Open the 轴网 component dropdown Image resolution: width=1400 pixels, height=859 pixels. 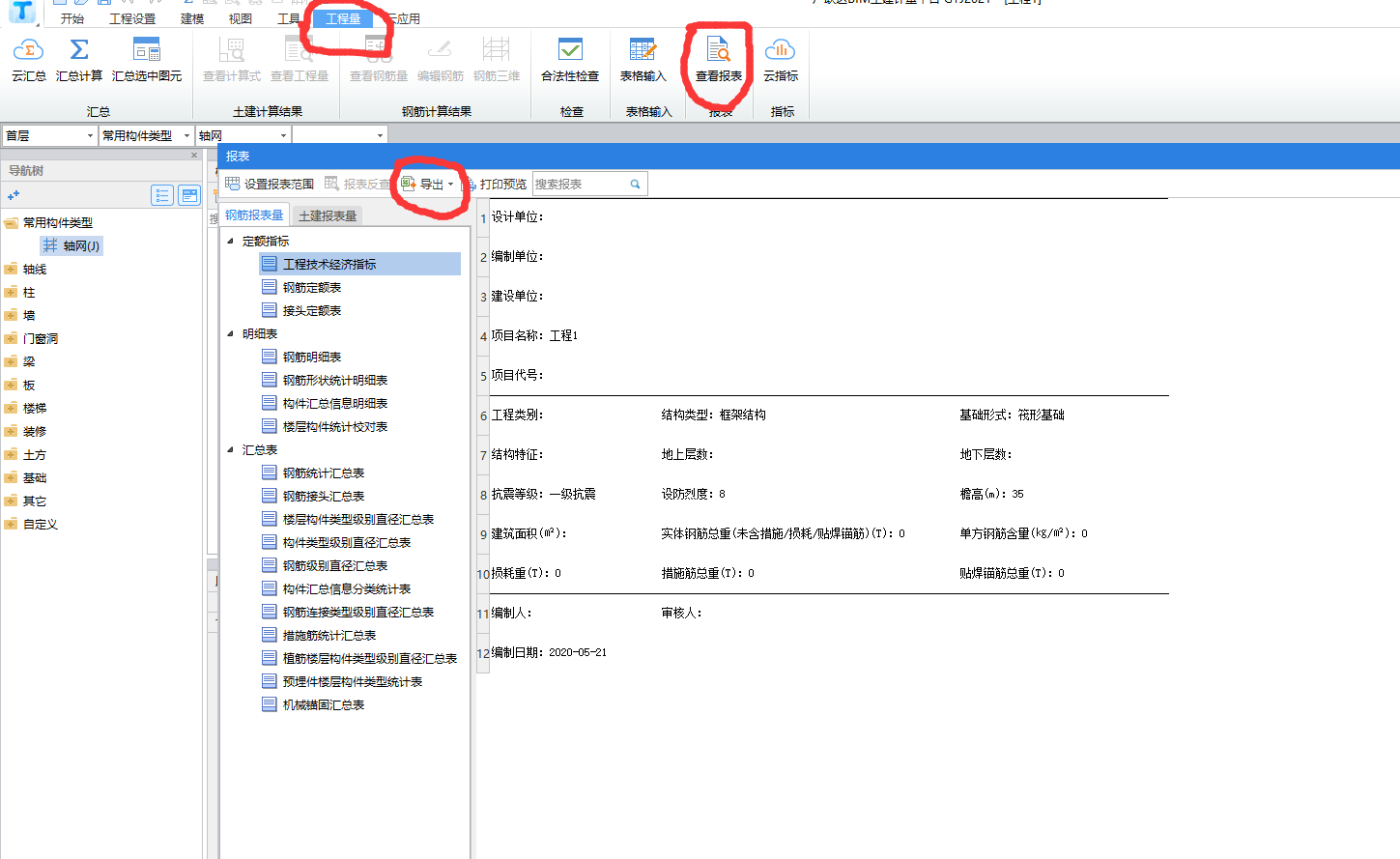(x=283, y=135)
